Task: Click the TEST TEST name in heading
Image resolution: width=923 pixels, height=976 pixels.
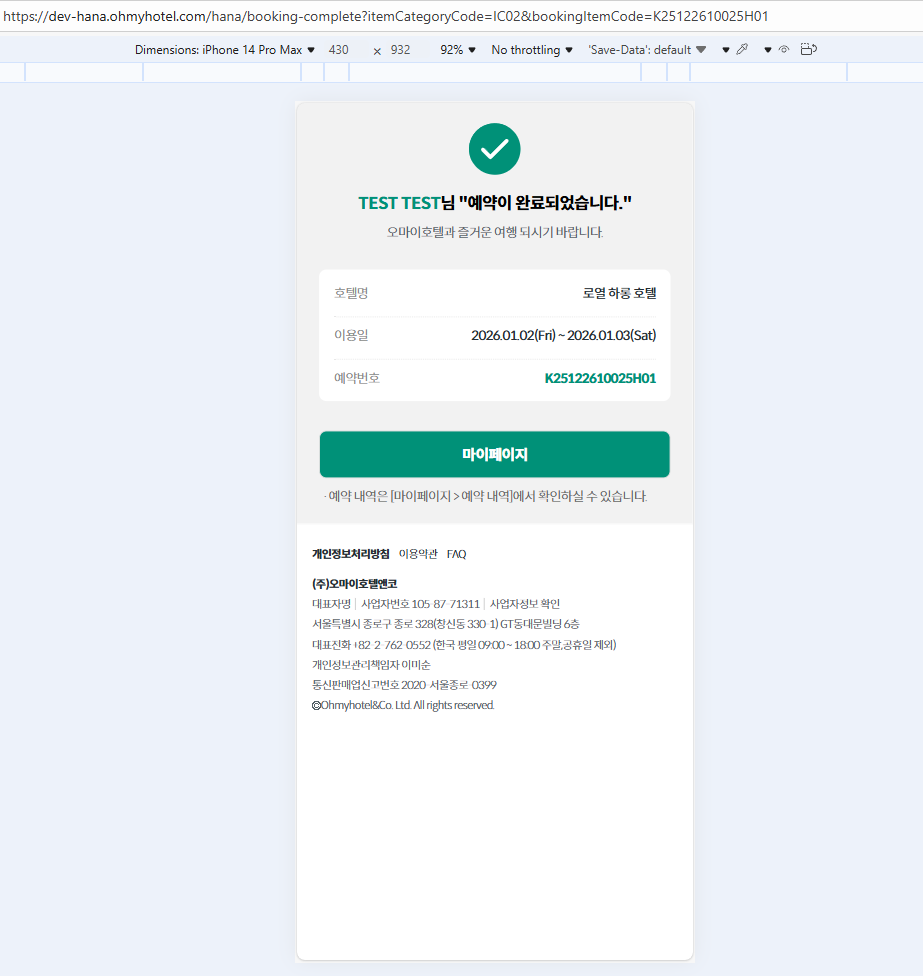Action: 399,203
